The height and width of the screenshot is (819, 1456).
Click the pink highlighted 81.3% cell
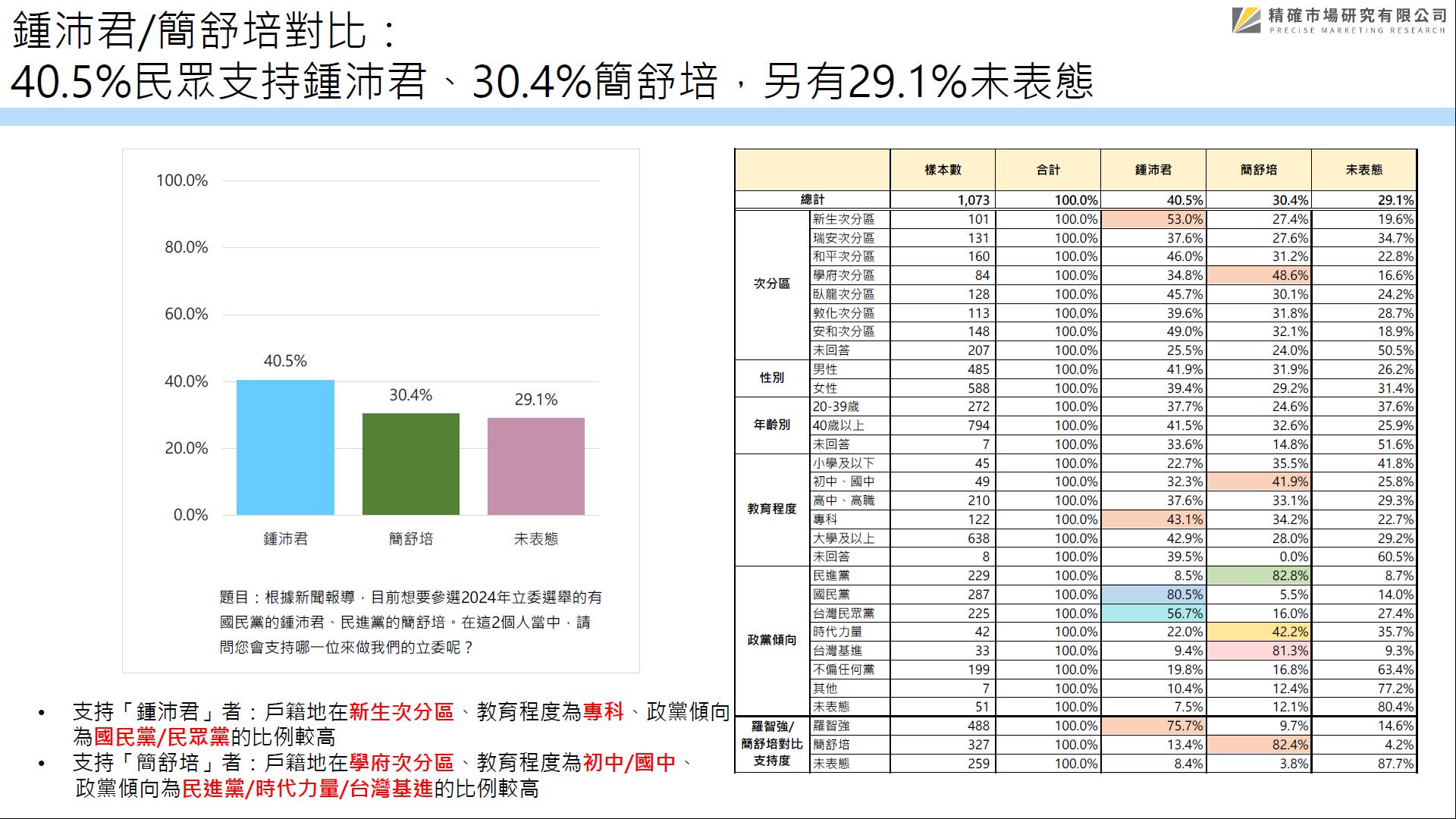[x=1258, y=651]
